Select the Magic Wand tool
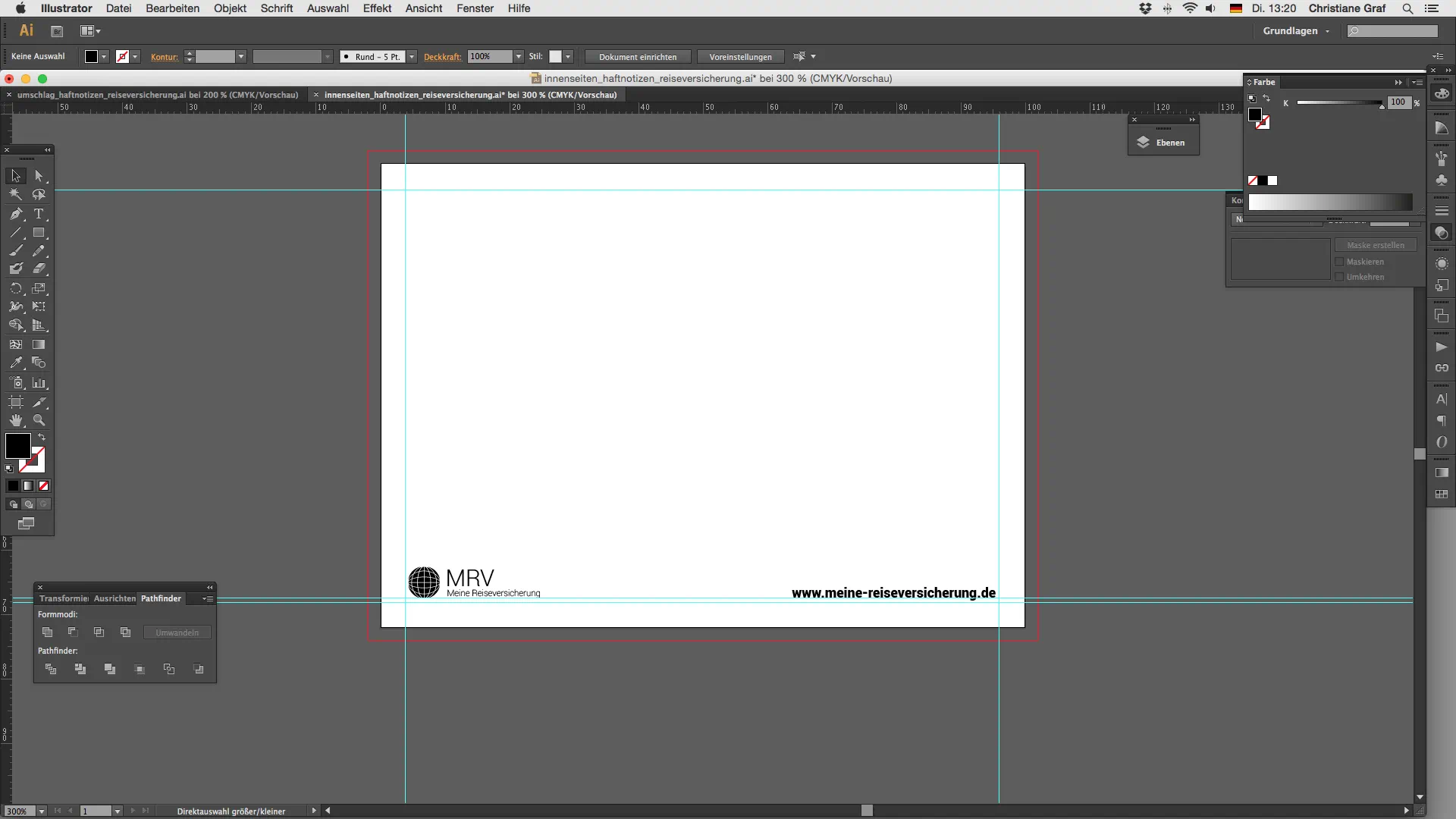 16,195
